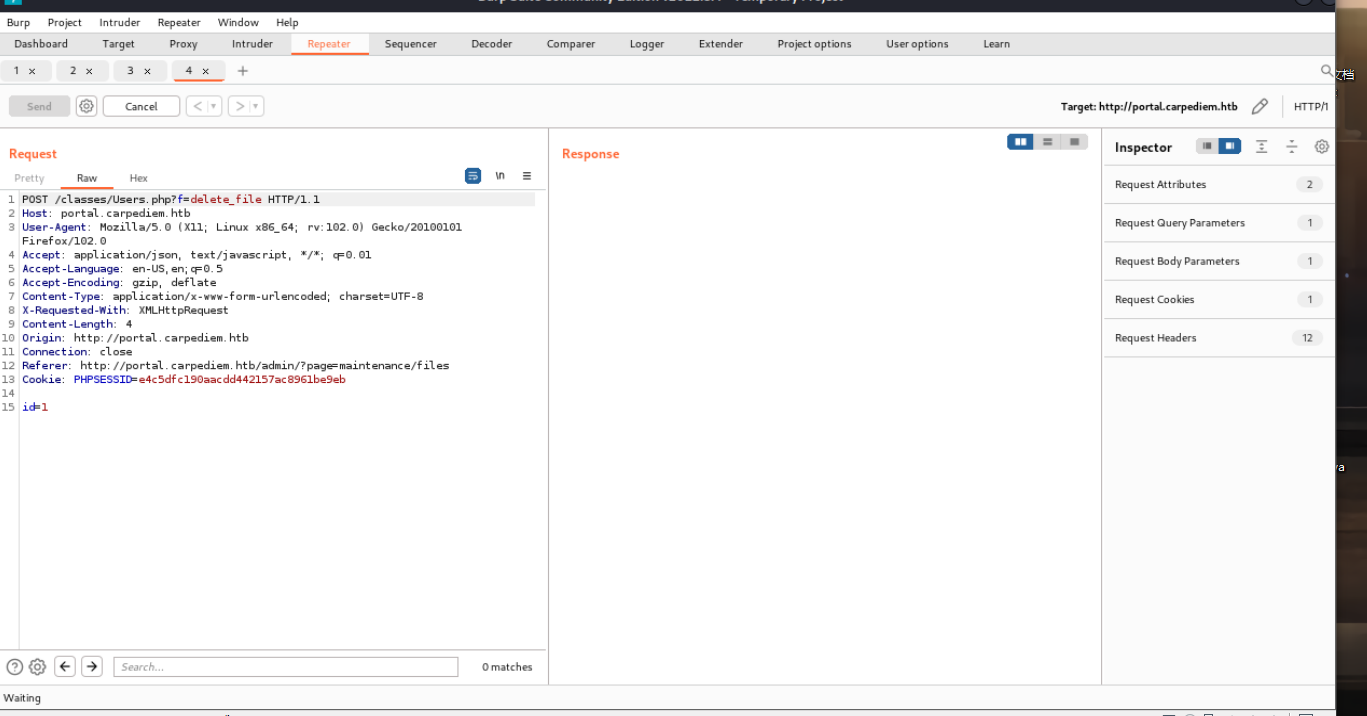Cancel the pending request

(141, 106)
